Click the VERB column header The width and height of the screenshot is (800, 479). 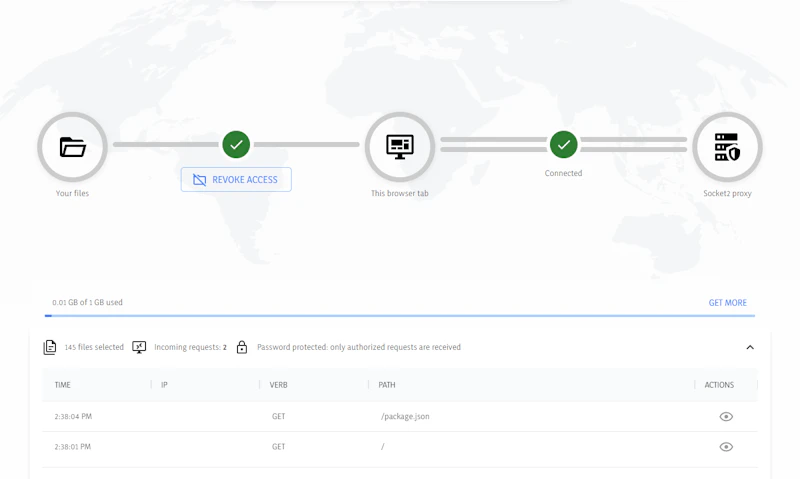pos(279,385)
